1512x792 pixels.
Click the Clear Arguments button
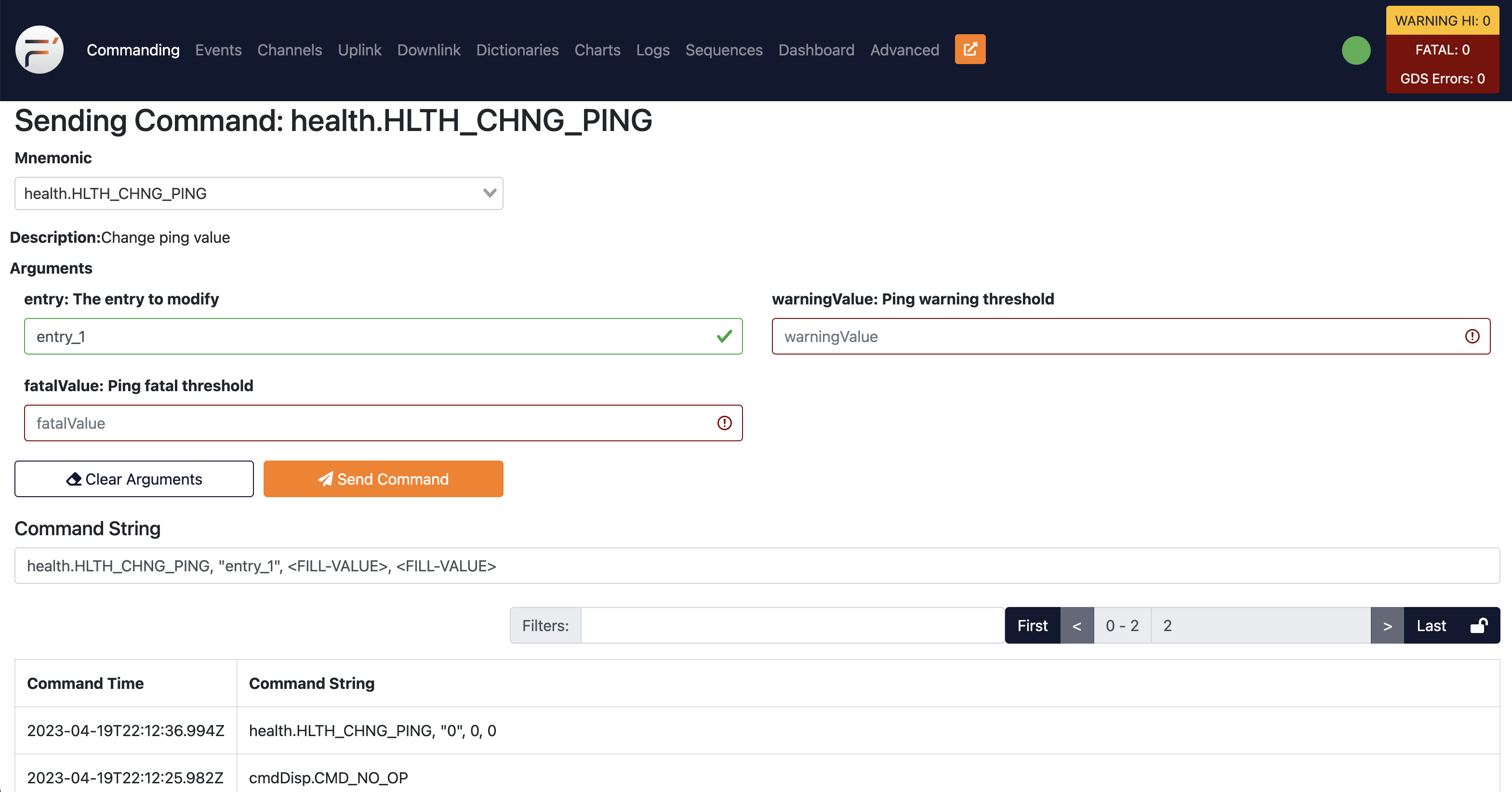point(135,479)
